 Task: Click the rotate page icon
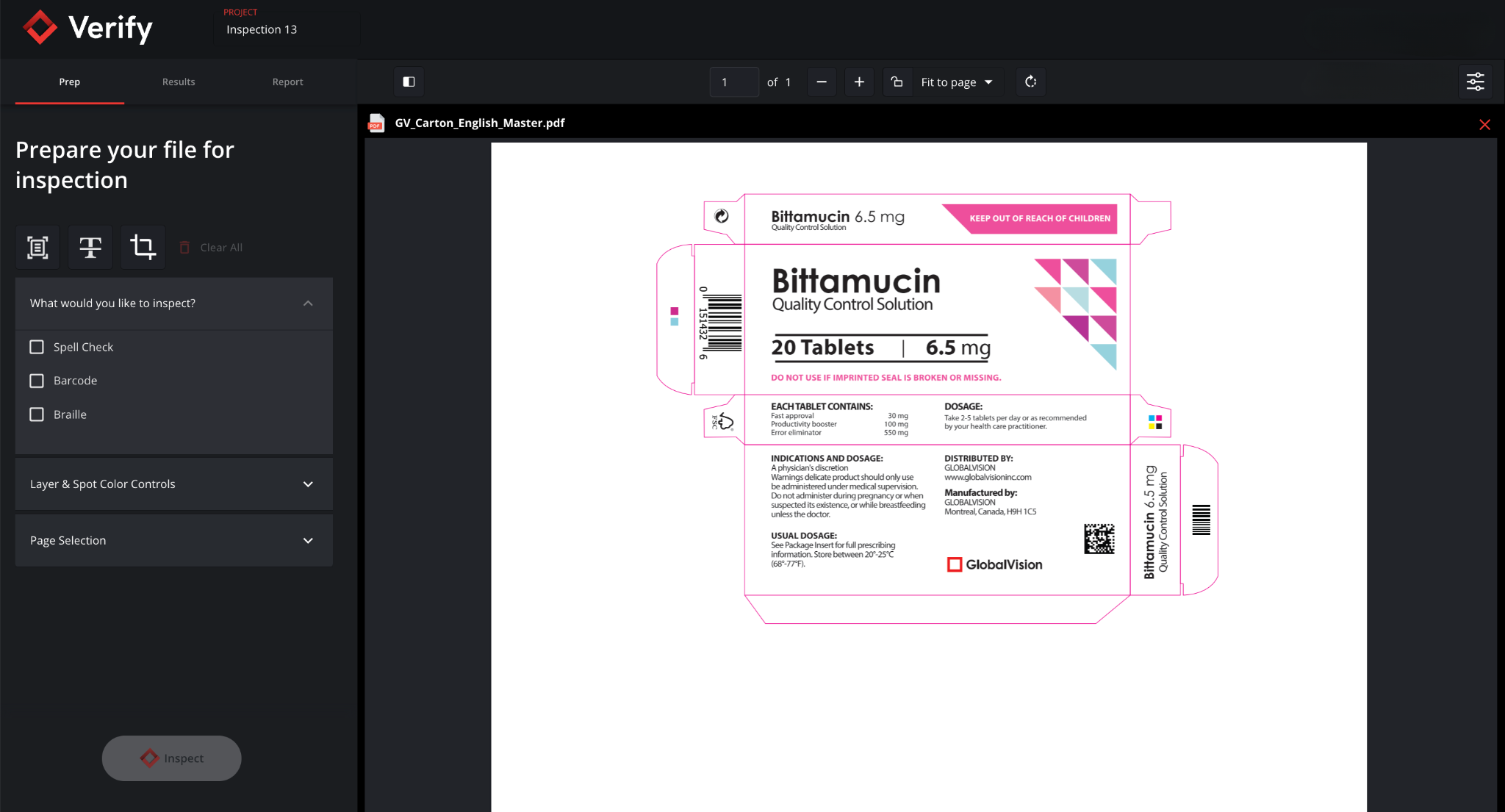1031,82
